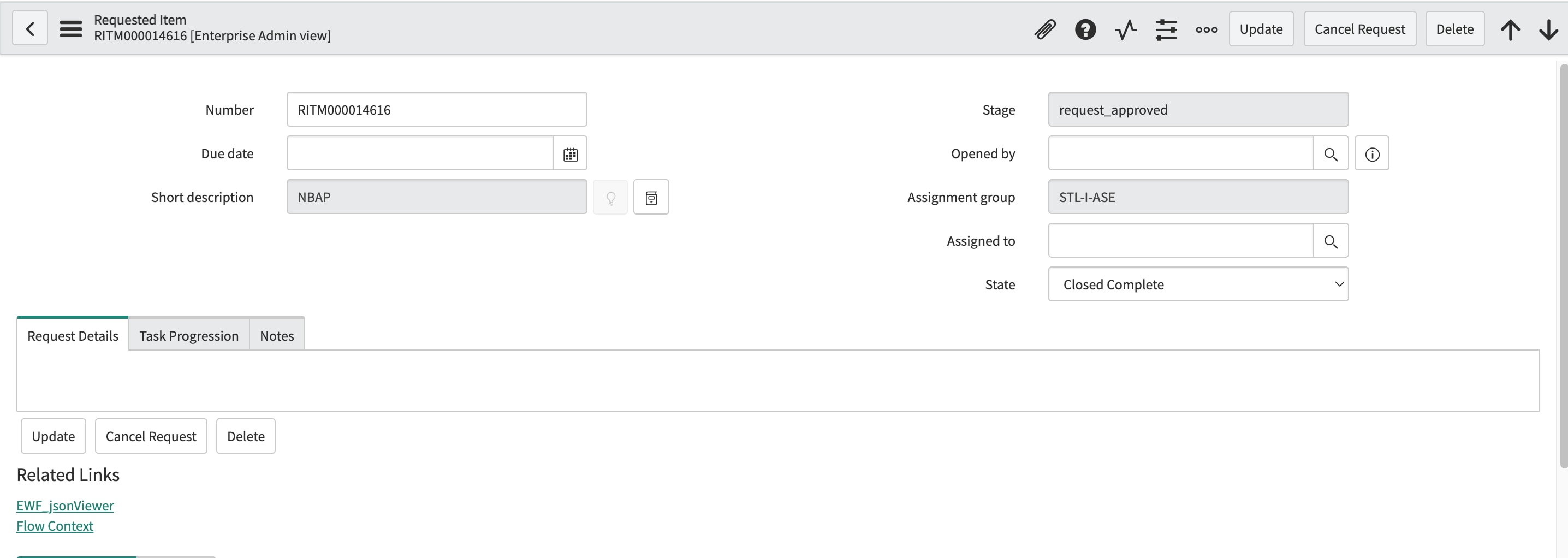This screenshot has width=1568, height=558.
Task: Open the EWF_jsonViewer related link
Action: coord(65,505)
